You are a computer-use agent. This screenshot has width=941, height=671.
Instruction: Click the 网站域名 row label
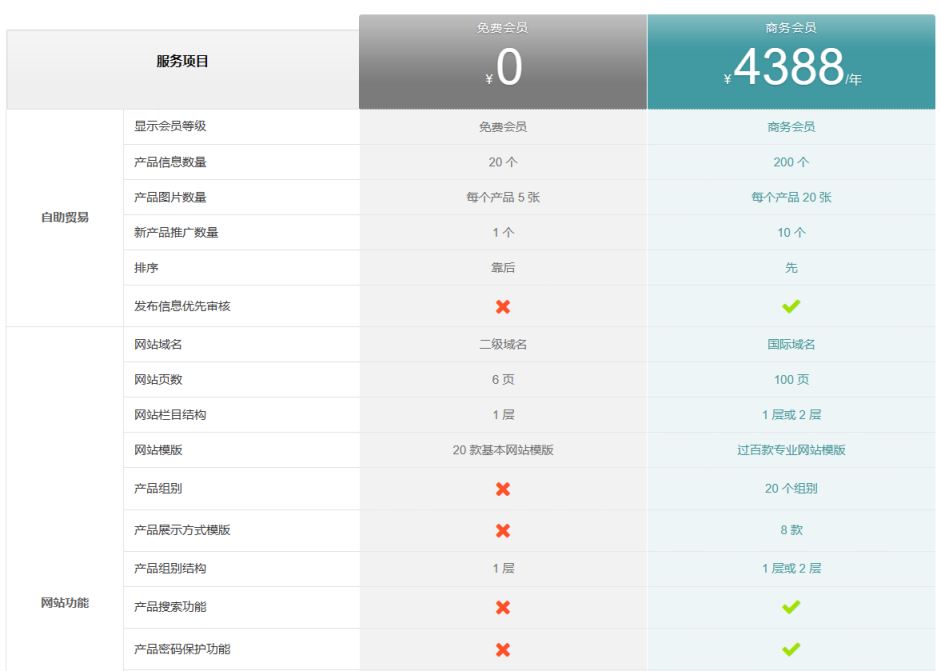[158, 345]
